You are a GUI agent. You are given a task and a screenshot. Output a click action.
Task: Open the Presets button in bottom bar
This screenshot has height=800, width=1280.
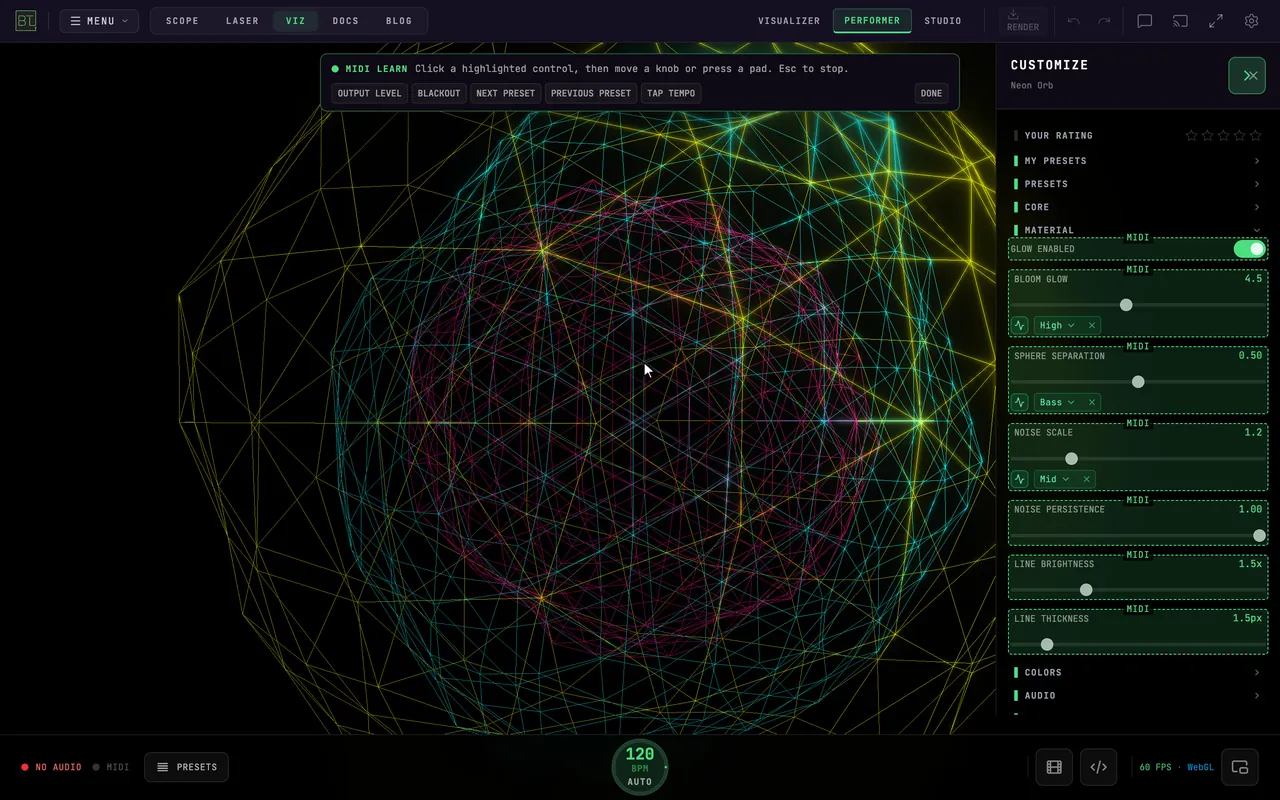tap(186, 767)
